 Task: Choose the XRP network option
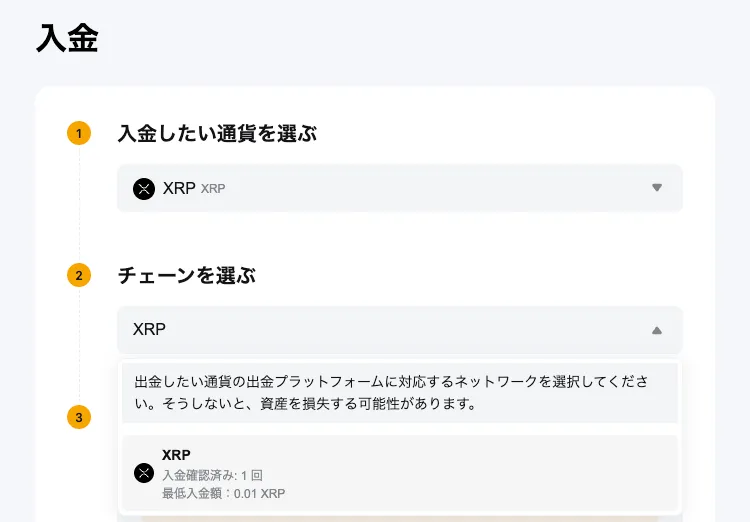[400, 473]
